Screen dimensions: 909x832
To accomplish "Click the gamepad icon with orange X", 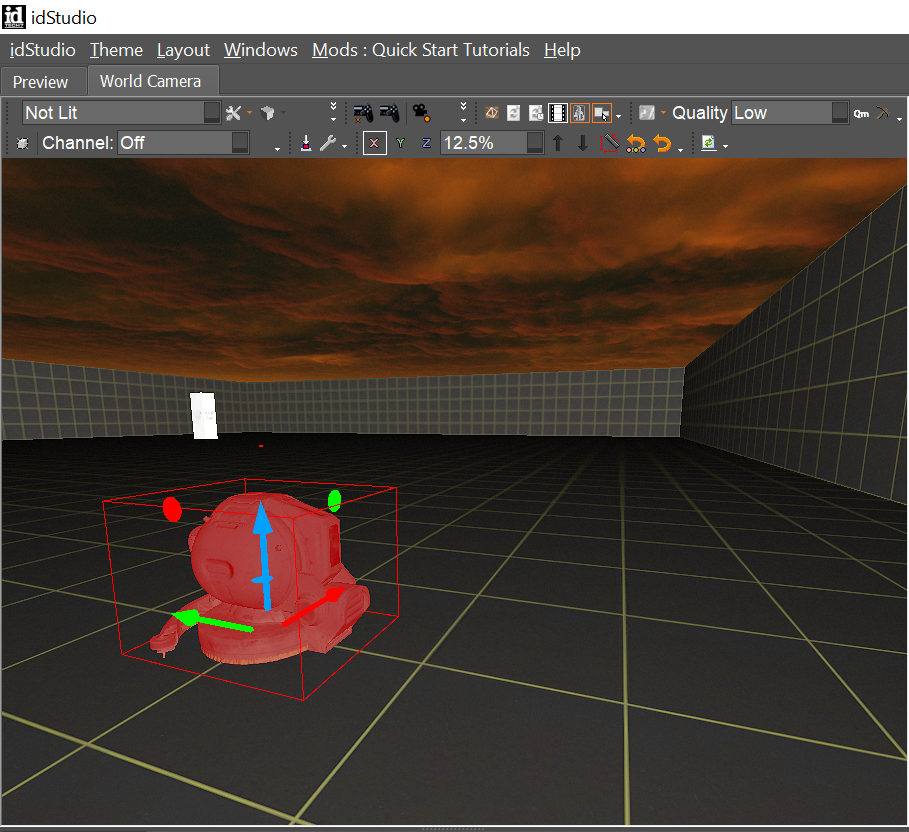I will [363, 113].
